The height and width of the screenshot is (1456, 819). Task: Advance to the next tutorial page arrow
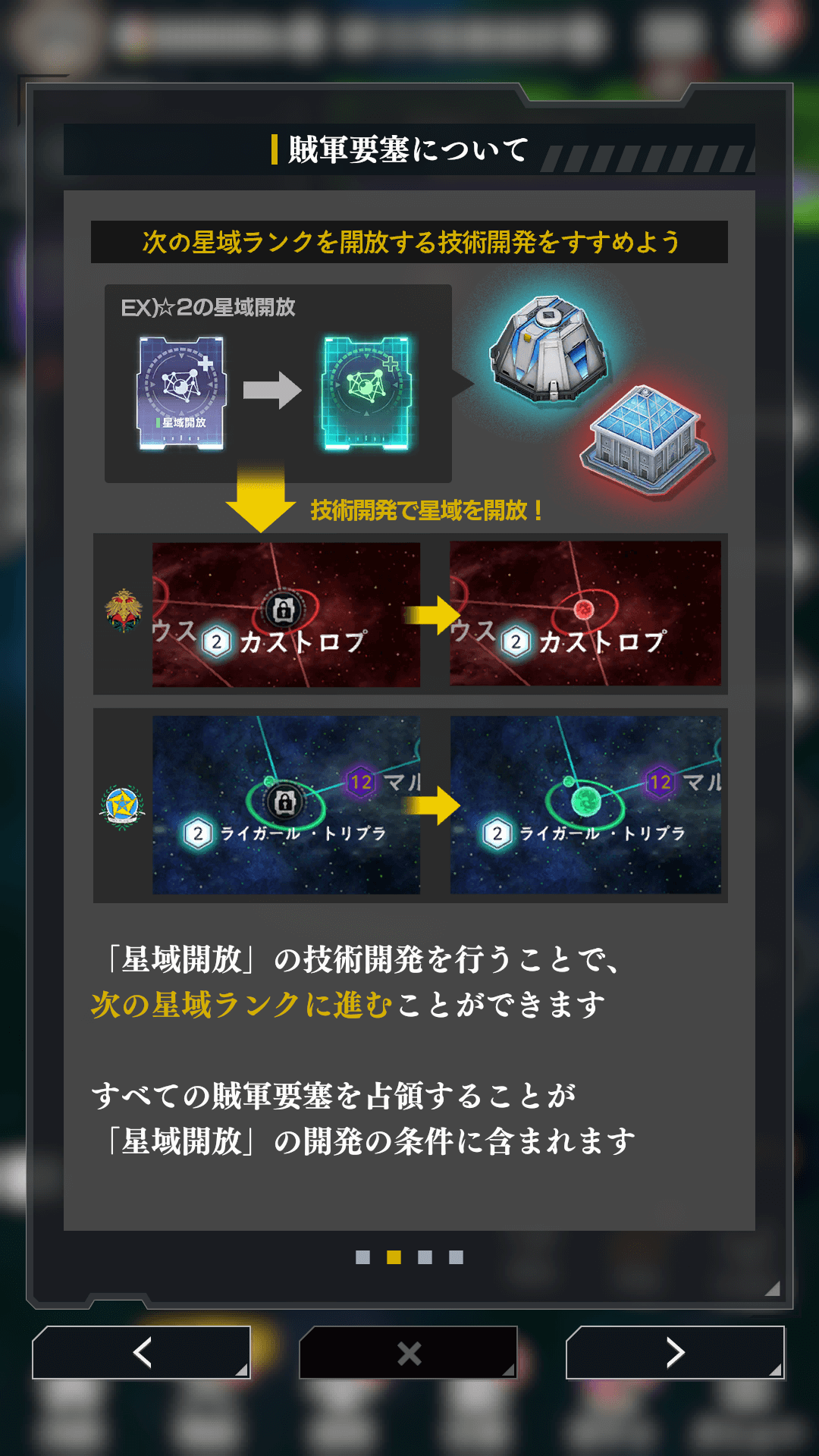pyautogui.click(x=675, y=1352)
